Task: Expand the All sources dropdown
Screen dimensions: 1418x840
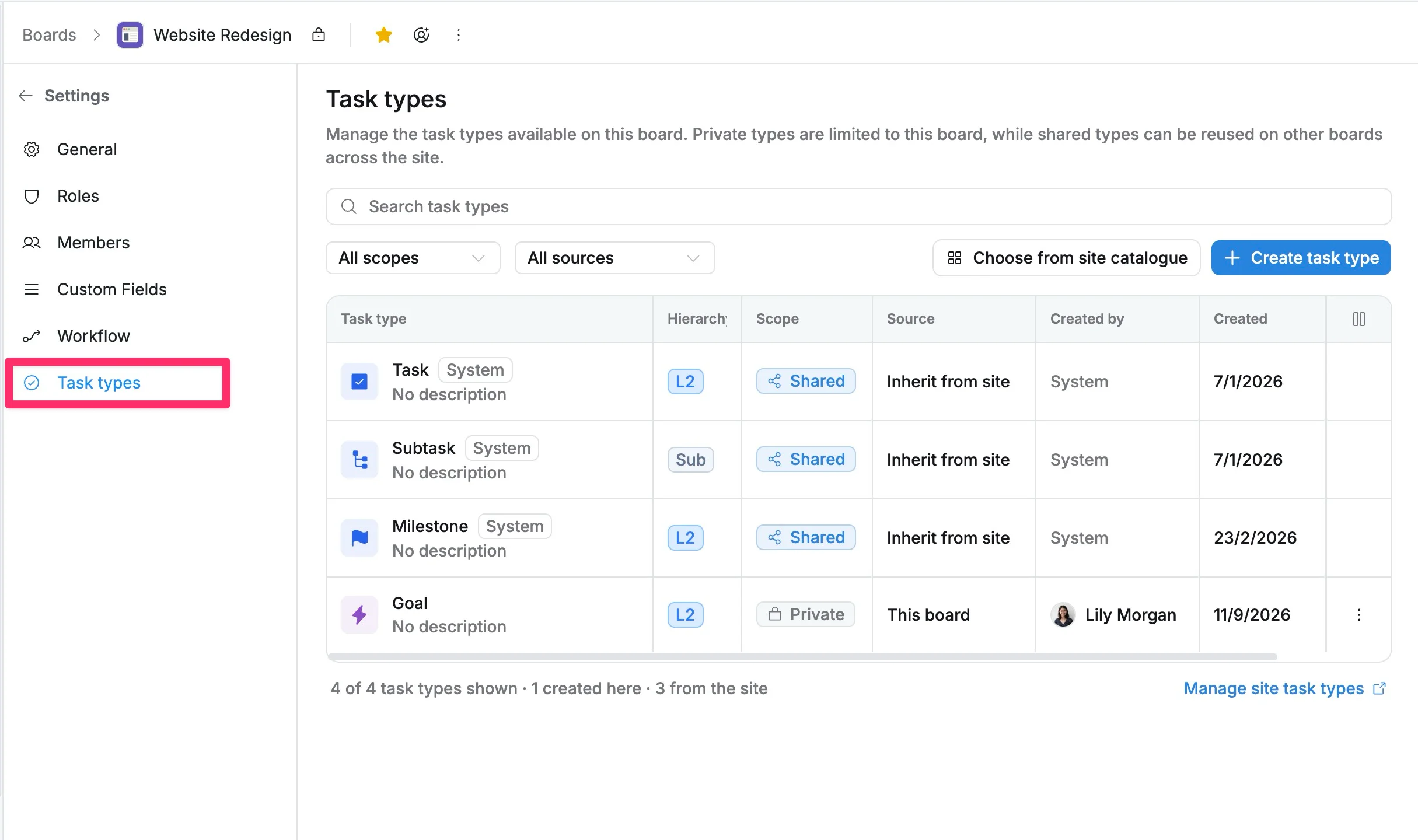Action: (x=614, y=258)
